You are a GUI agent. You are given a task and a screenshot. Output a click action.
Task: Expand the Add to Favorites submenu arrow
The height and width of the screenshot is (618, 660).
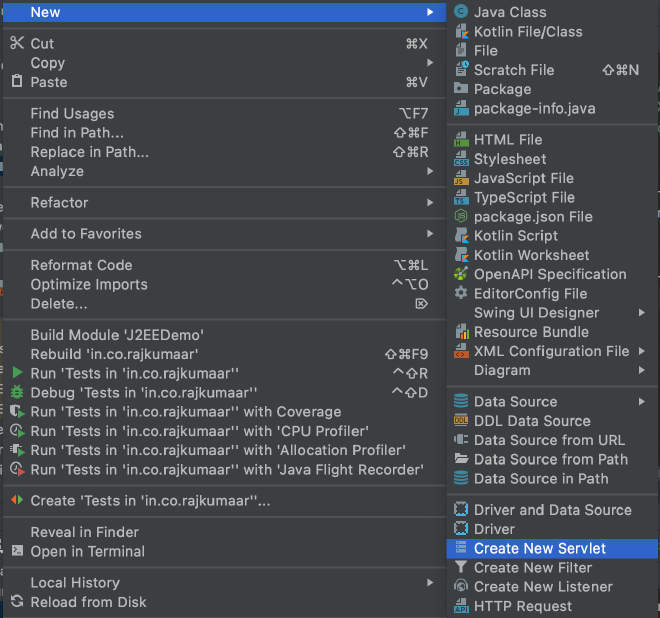point(430,233)
